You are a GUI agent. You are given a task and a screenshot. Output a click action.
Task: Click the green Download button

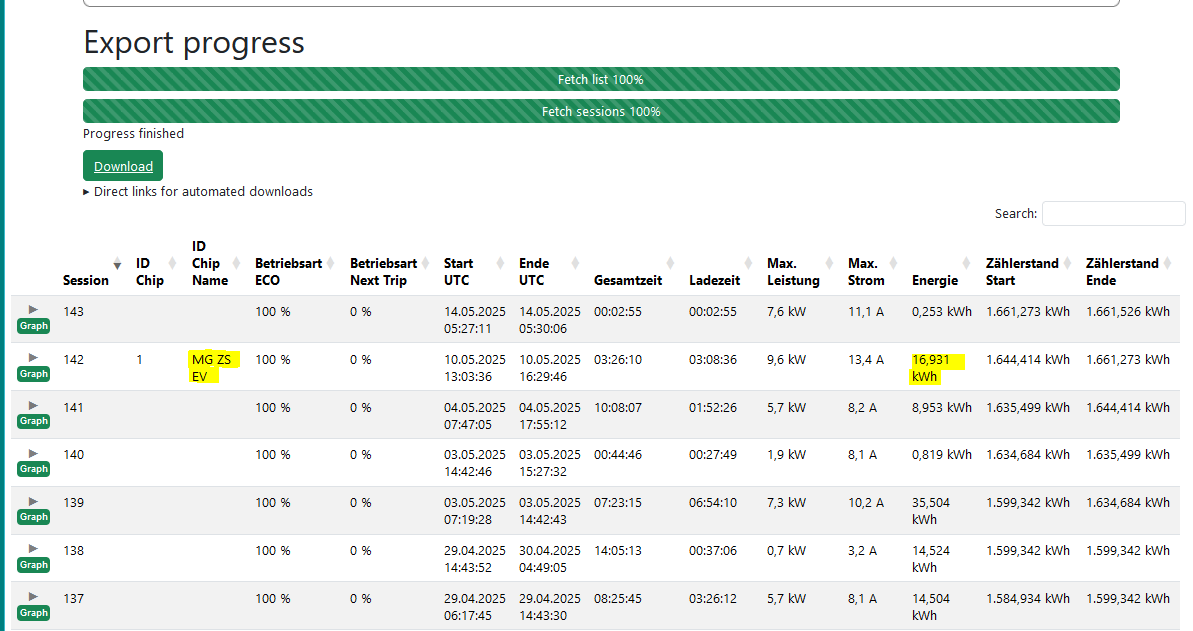pos(123,166)
